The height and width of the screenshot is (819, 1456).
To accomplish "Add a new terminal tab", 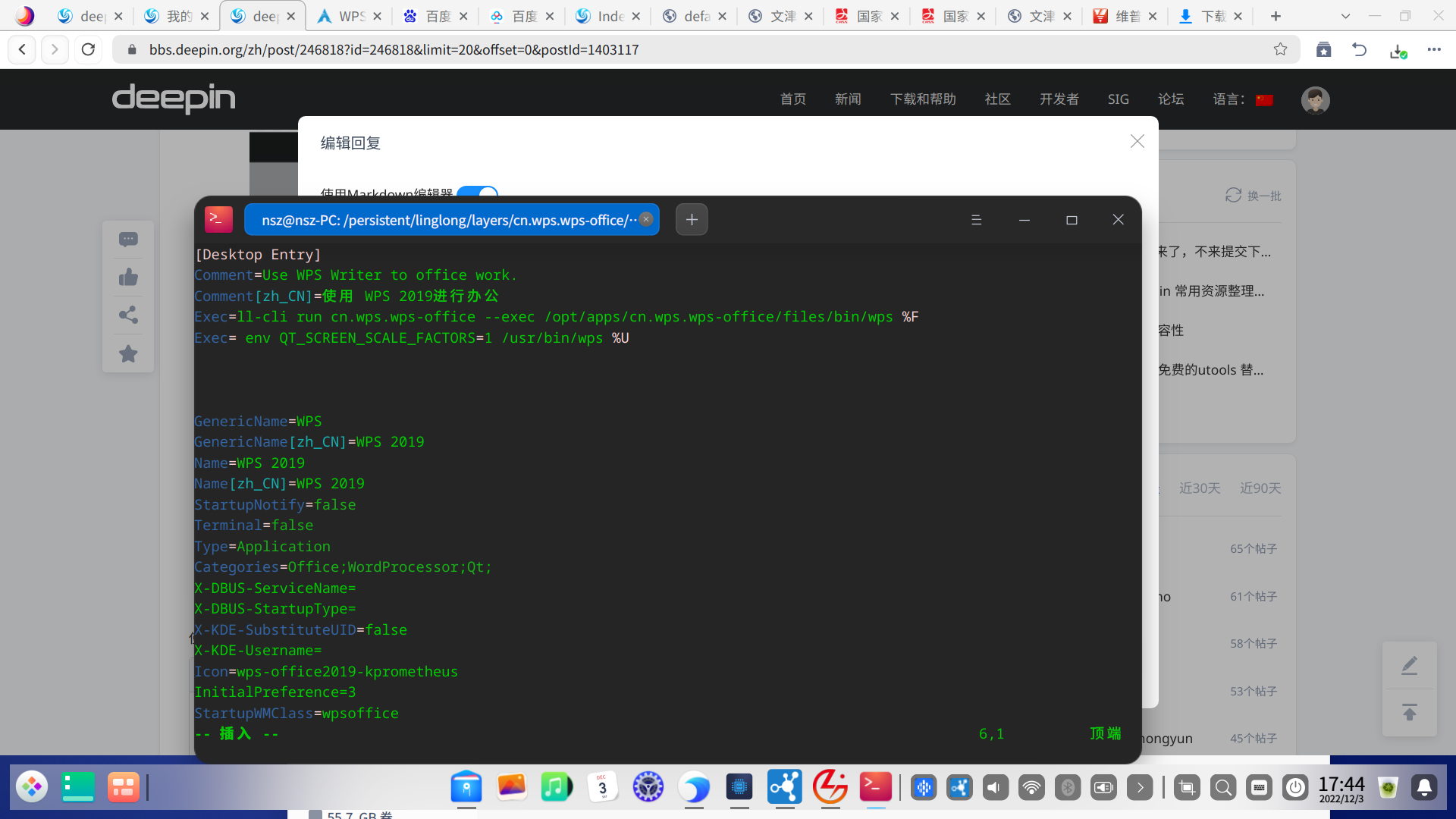I will (x=691, y=220).
